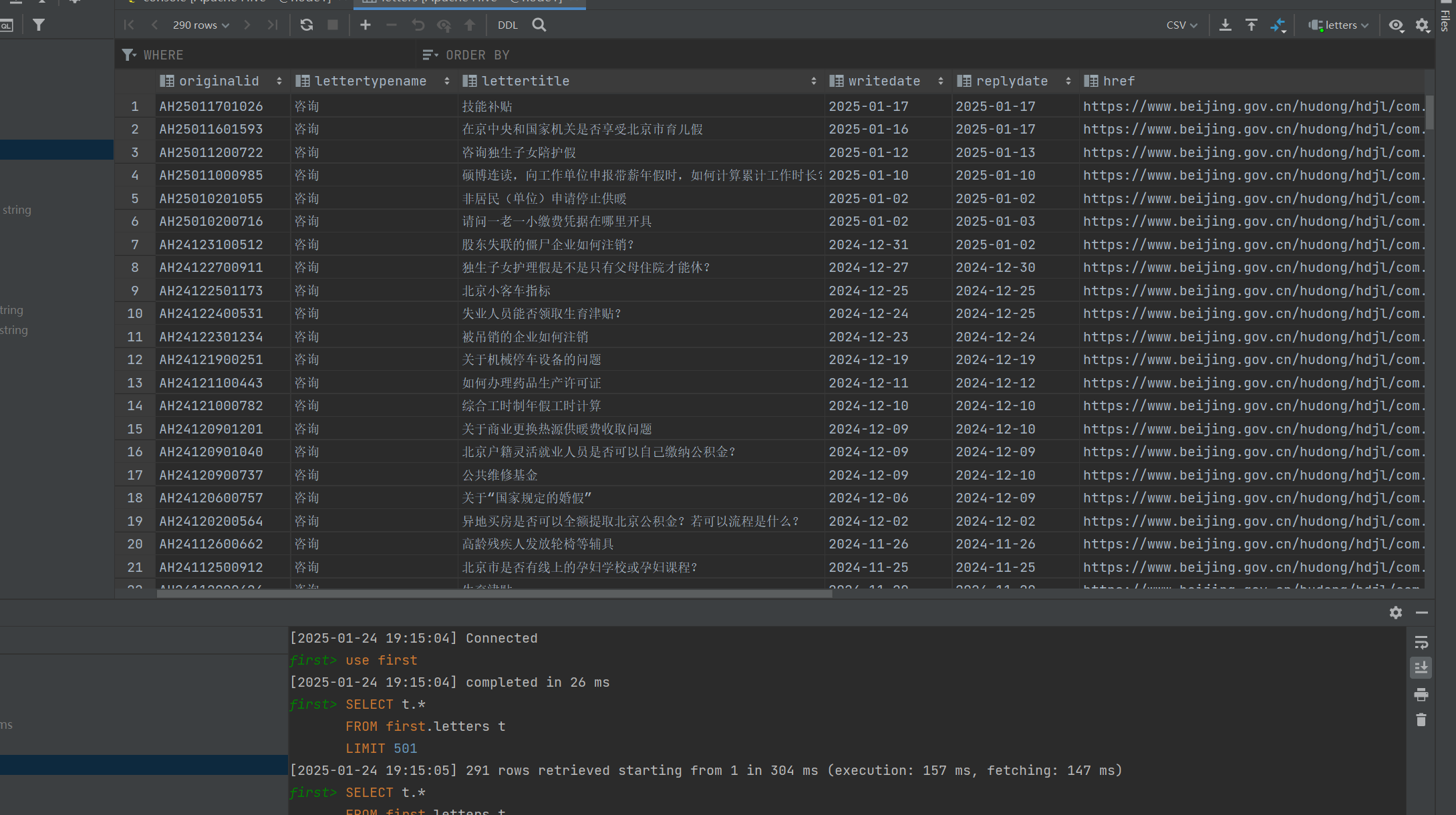Screen dimensions: 1456x815
Task: Open the Find search magnifier icon
Action: (x=539, y=25)
